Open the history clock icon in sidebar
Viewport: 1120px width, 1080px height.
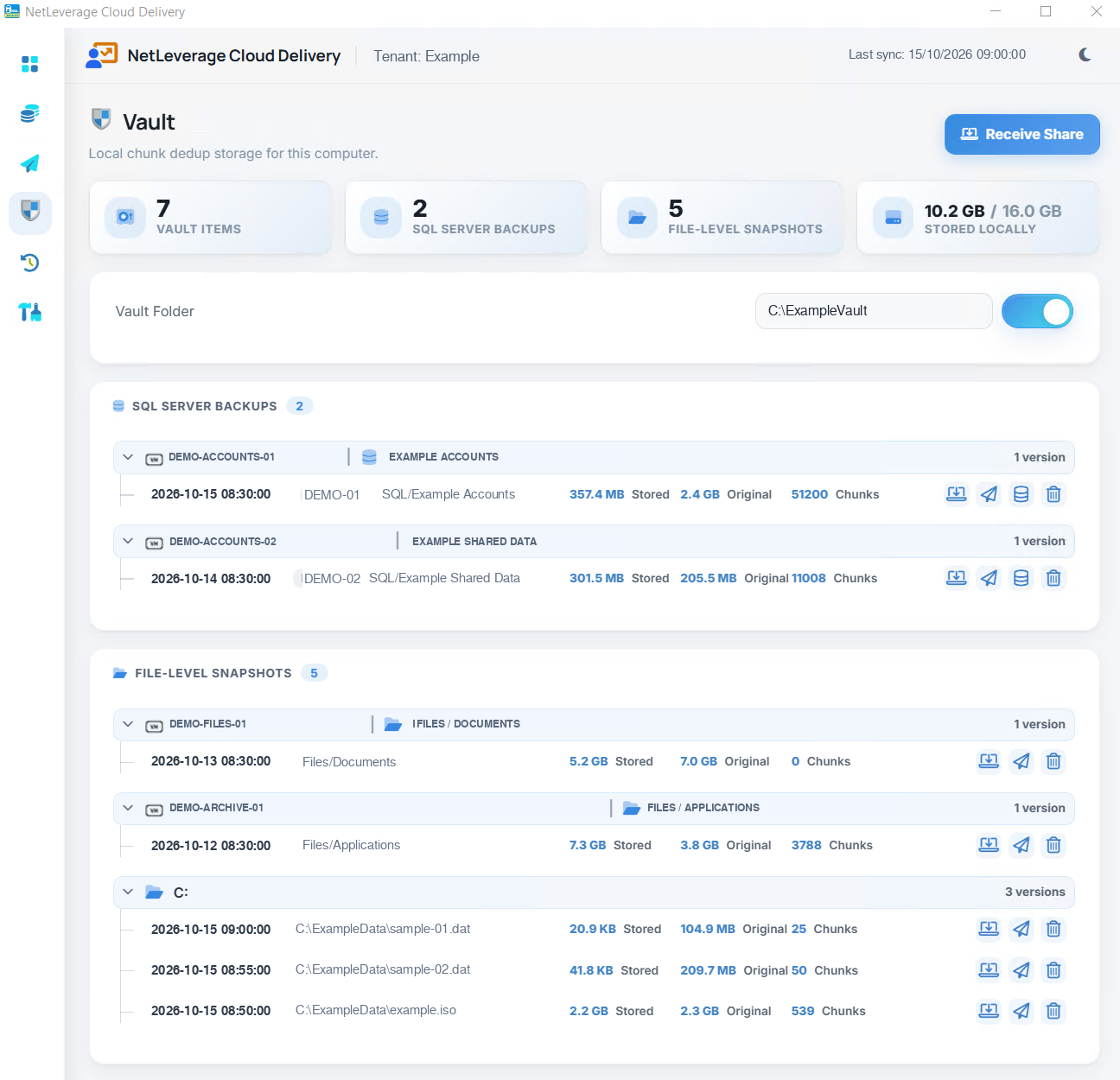coord(30,263)
